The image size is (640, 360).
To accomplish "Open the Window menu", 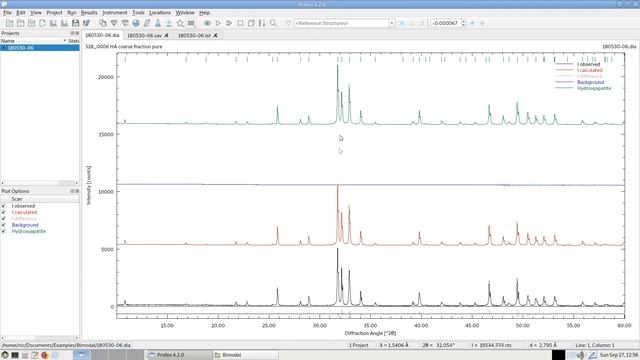I will 185,13.
